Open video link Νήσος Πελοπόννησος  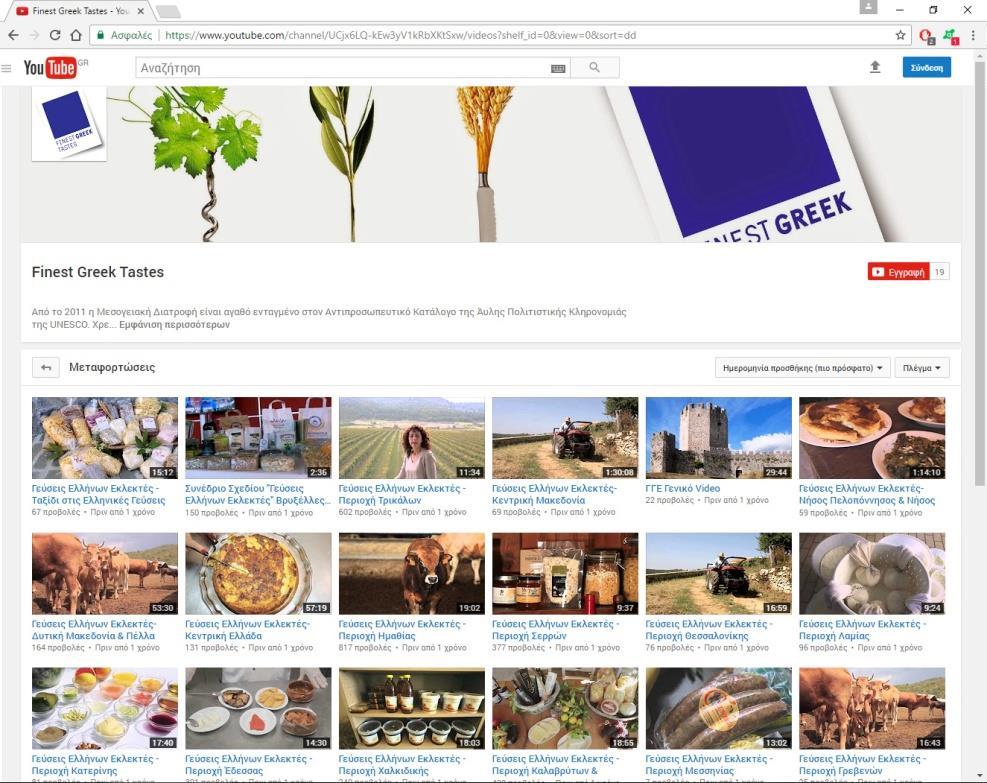867,494
